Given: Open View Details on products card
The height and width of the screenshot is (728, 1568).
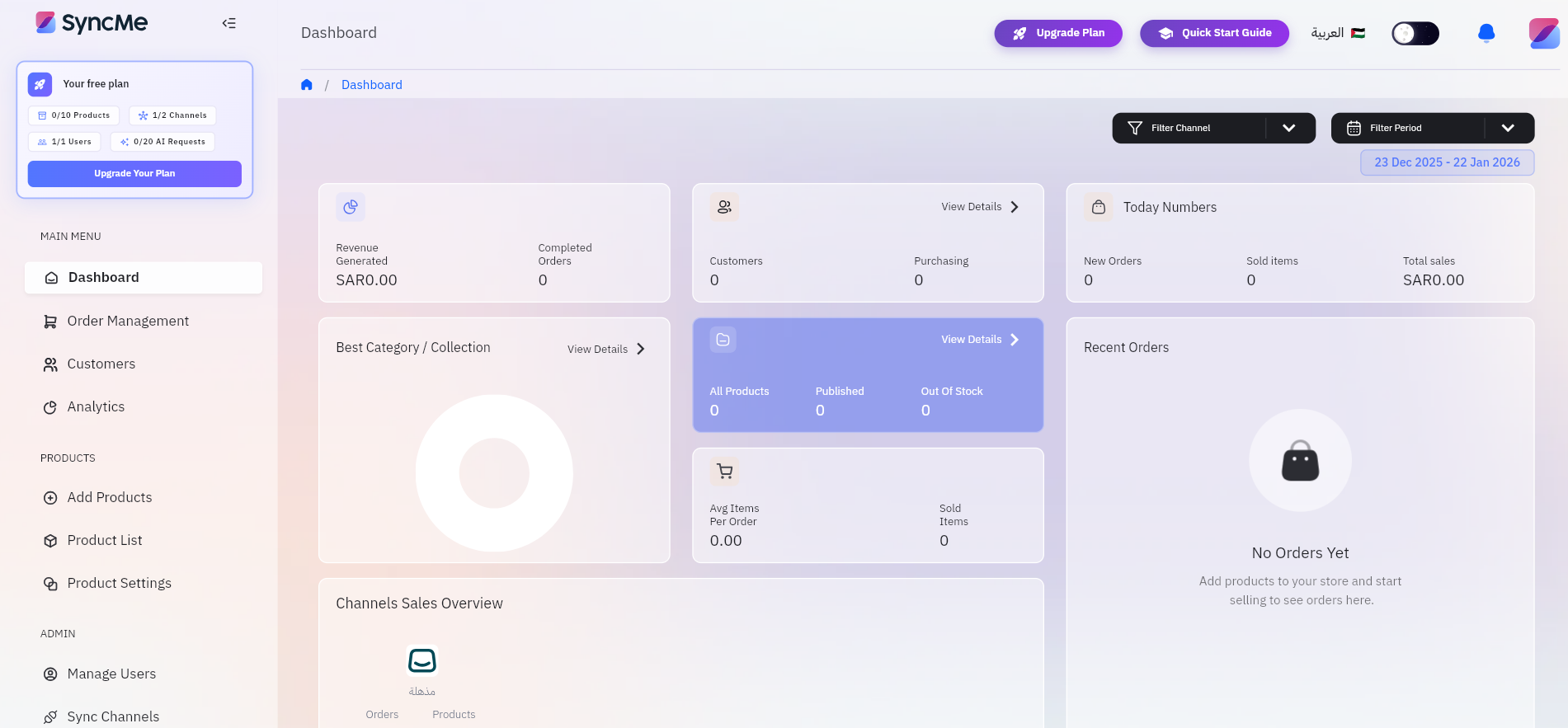Looking at the screenshot, I should point(980,340).
